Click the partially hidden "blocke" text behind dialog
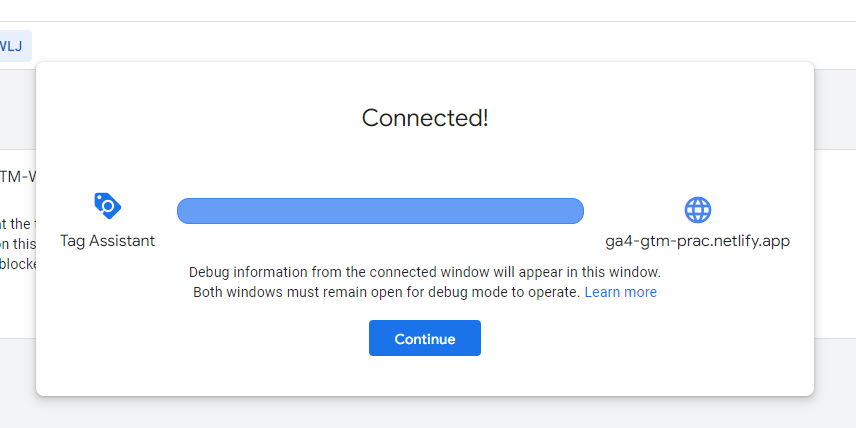The width and height of the screenshot is (856, 428). tap(18, 264)
